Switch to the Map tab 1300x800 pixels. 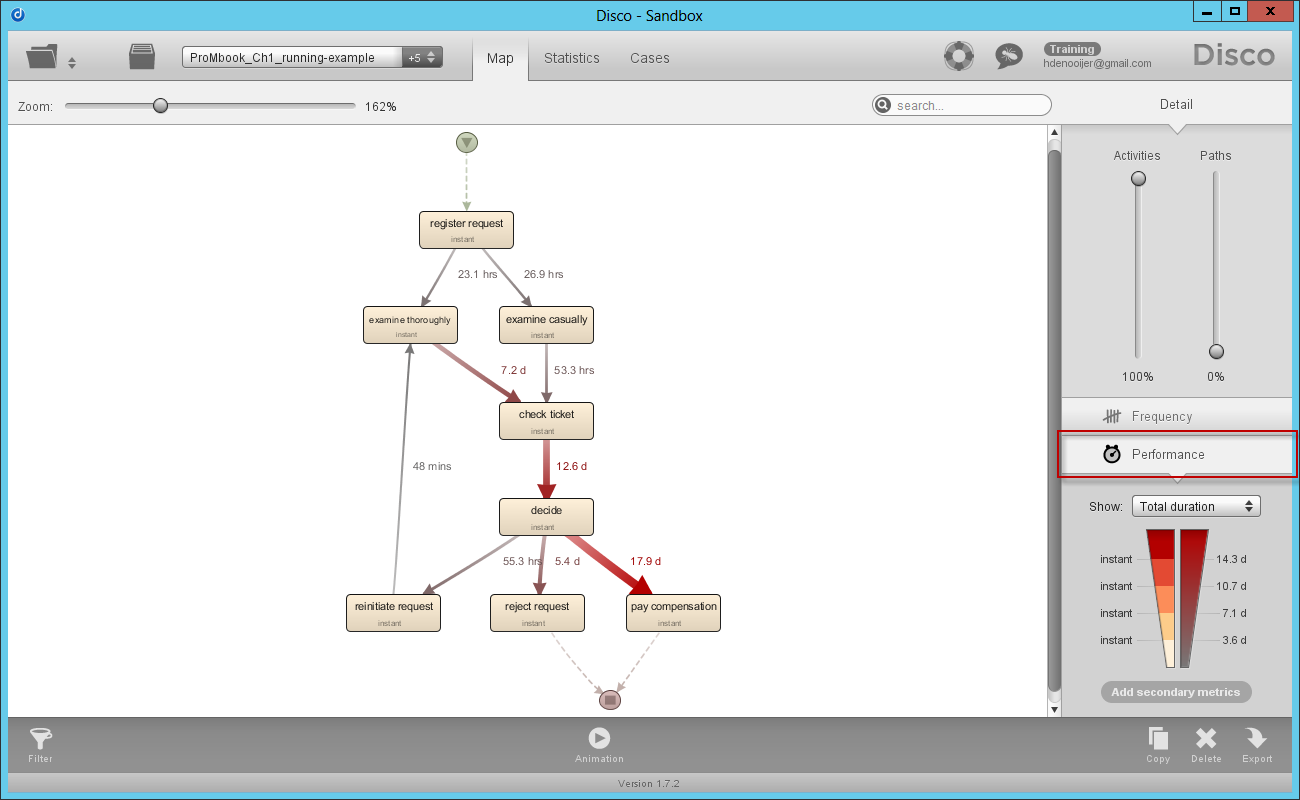500,58
